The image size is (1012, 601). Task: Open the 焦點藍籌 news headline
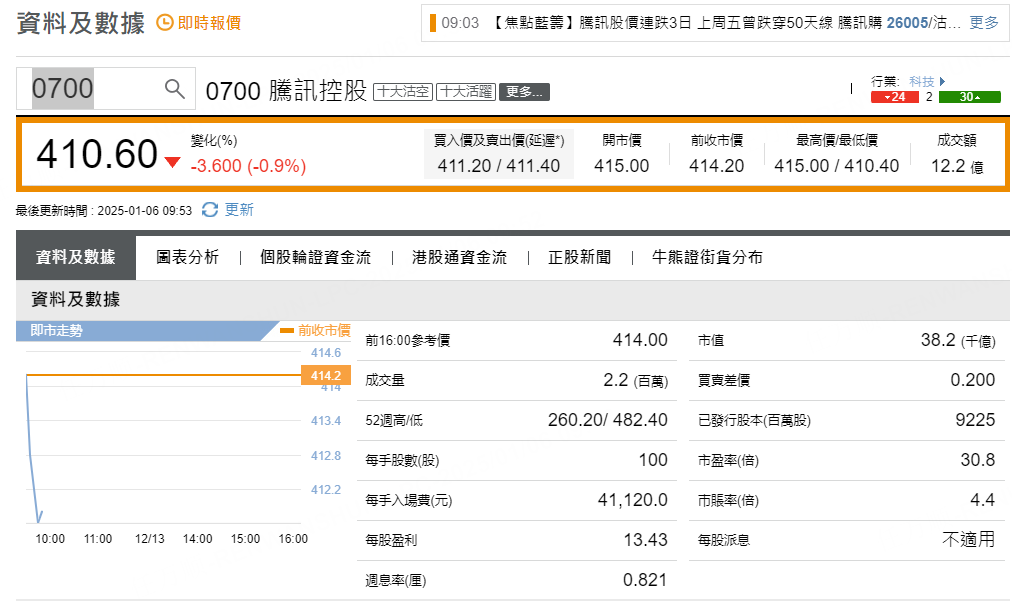pyautogui.click(x=727, y=23)
